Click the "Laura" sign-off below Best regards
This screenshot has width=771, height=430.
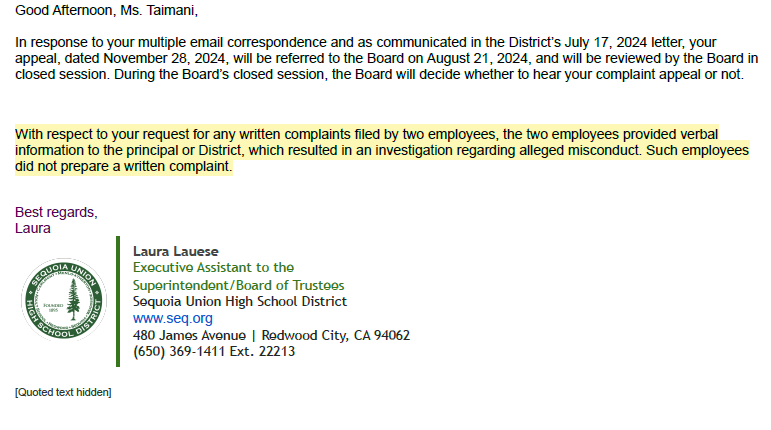click(33, 228)
